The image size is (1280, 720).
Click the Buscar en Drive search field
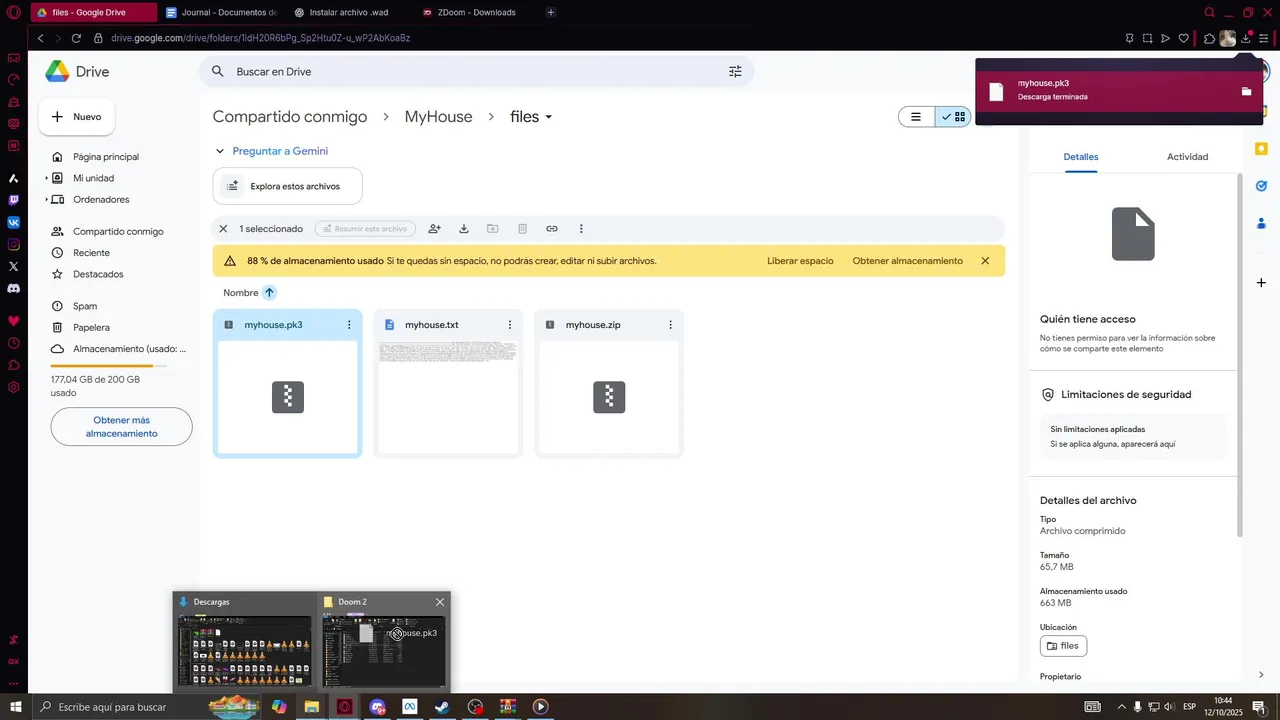pyautogui.click(x=476, y=72)
